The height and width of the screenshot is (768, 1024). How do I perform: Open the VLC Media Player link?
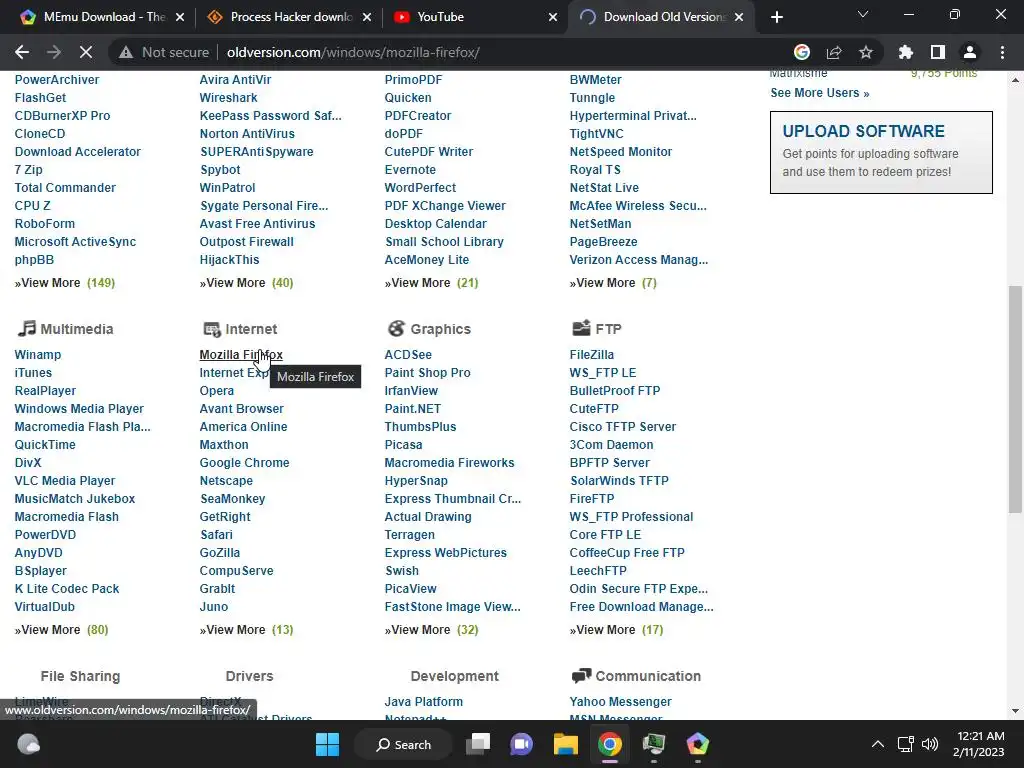(65, 481)
